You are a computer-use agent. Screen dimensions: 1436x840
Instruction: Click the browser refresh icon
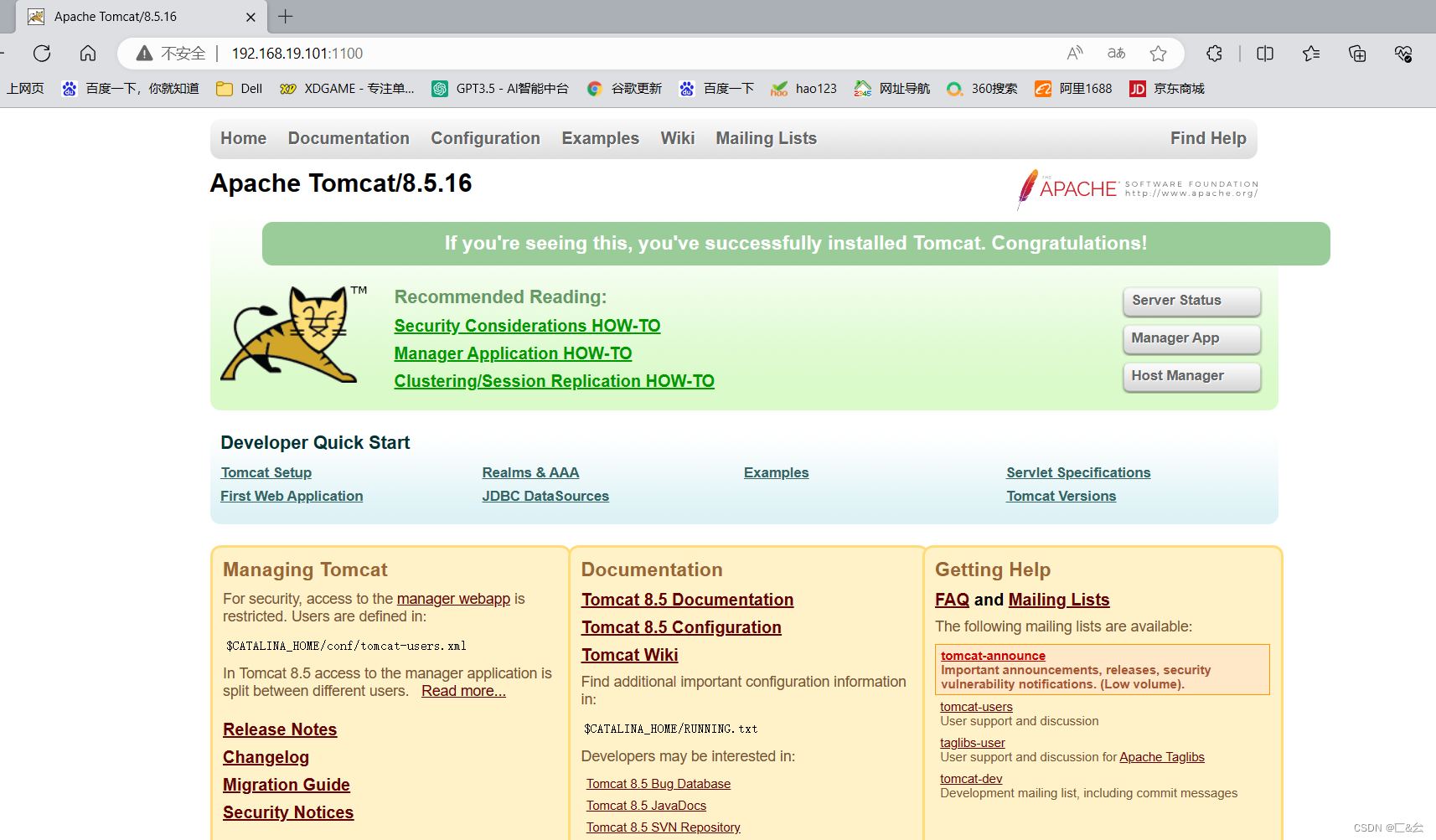pyautogui.click(x=42, y=54)
